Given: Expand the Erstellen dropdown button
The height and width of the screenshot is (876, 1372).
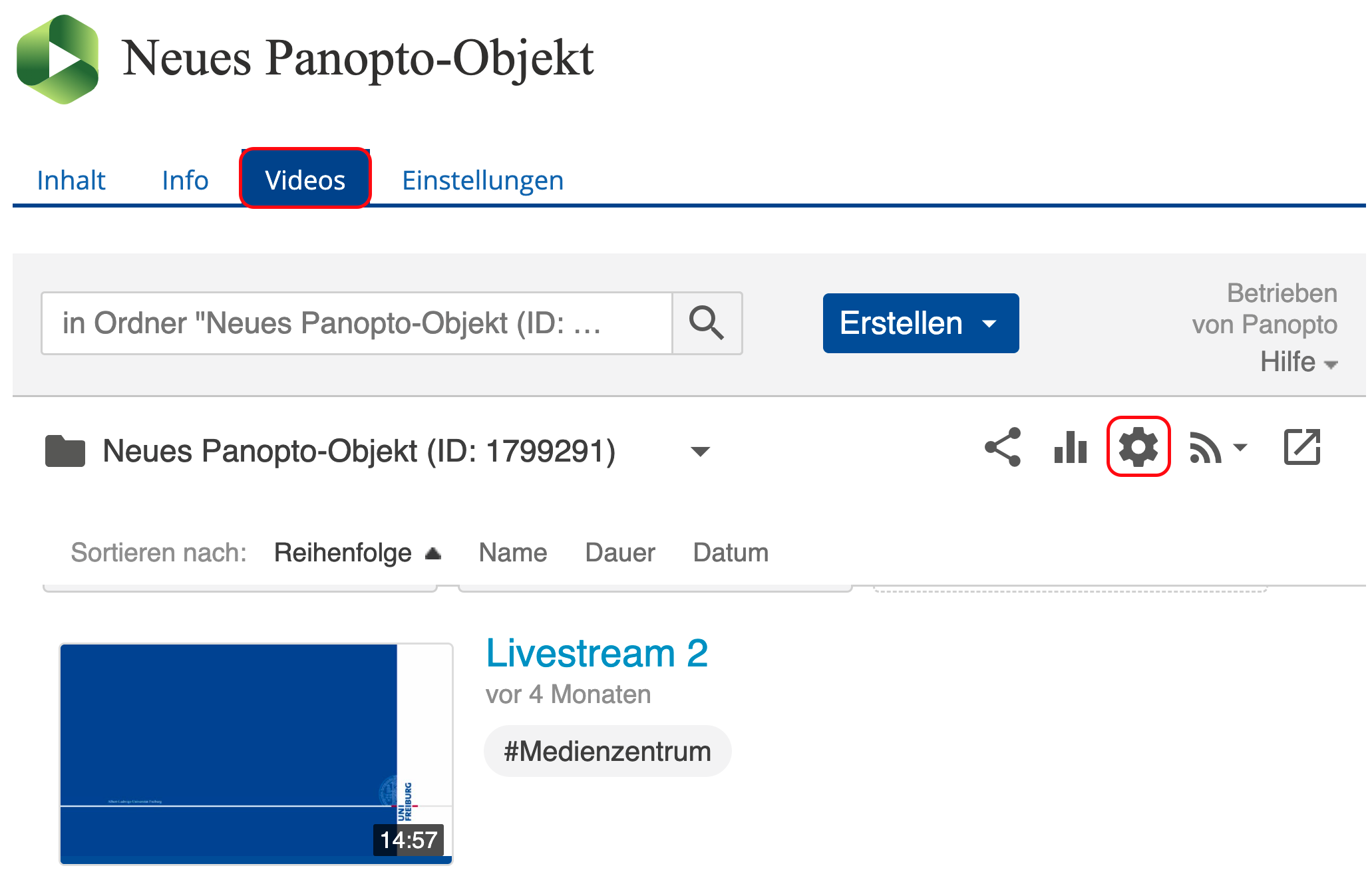Looking at the screenshot, I should click(x=920, y=323).
